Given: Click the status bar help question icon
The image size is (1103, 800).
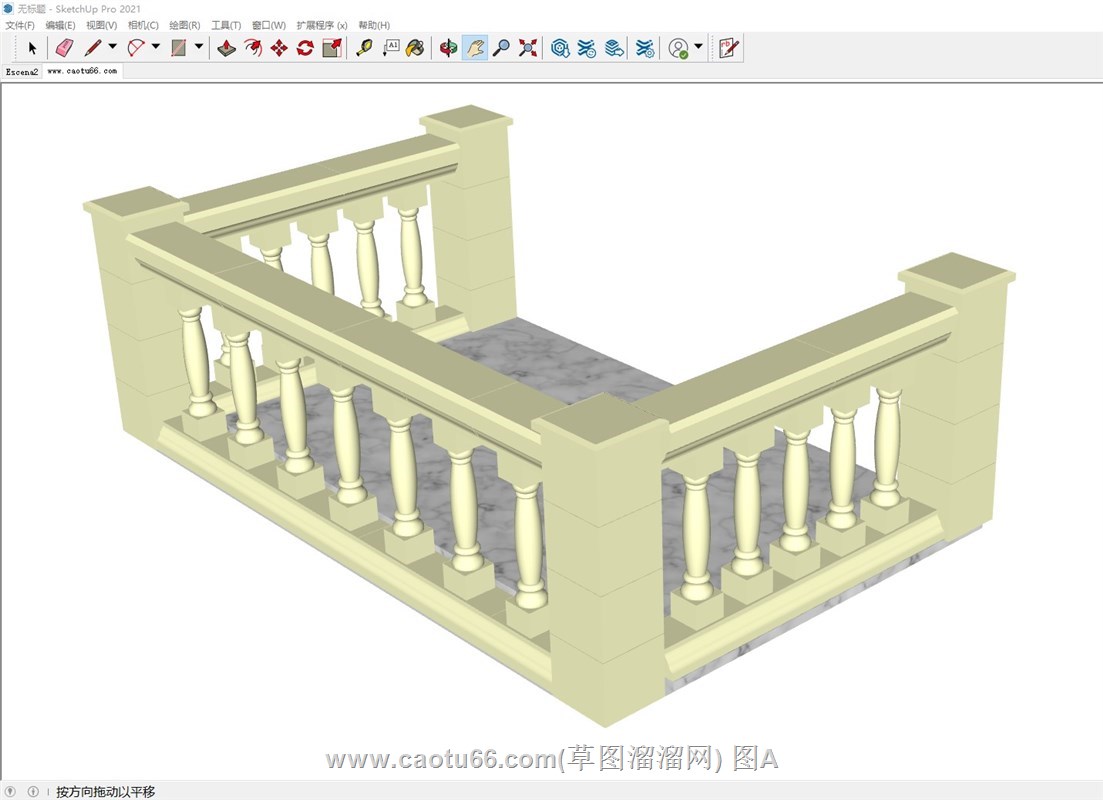Looking at the screenshot, I should coord(11,792).
